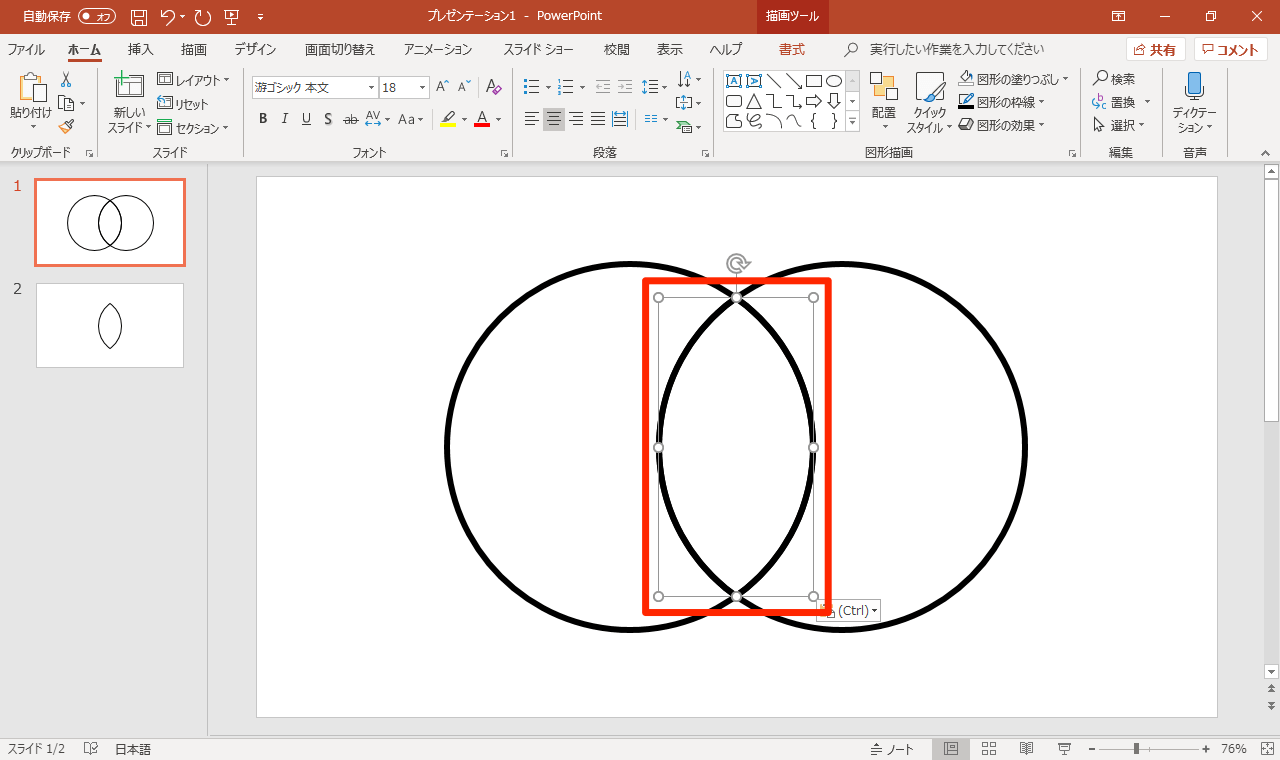Toggle text Shadow S button
This screenshot has height=760, width=1280.
pyautogui.click(x=328, y=119)
